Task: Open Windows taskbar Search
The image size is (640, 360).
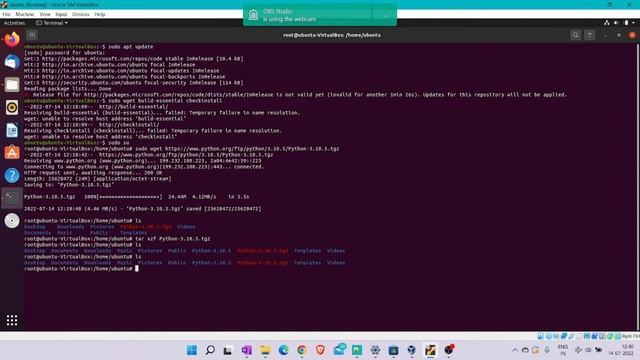Action: point(210,350)
